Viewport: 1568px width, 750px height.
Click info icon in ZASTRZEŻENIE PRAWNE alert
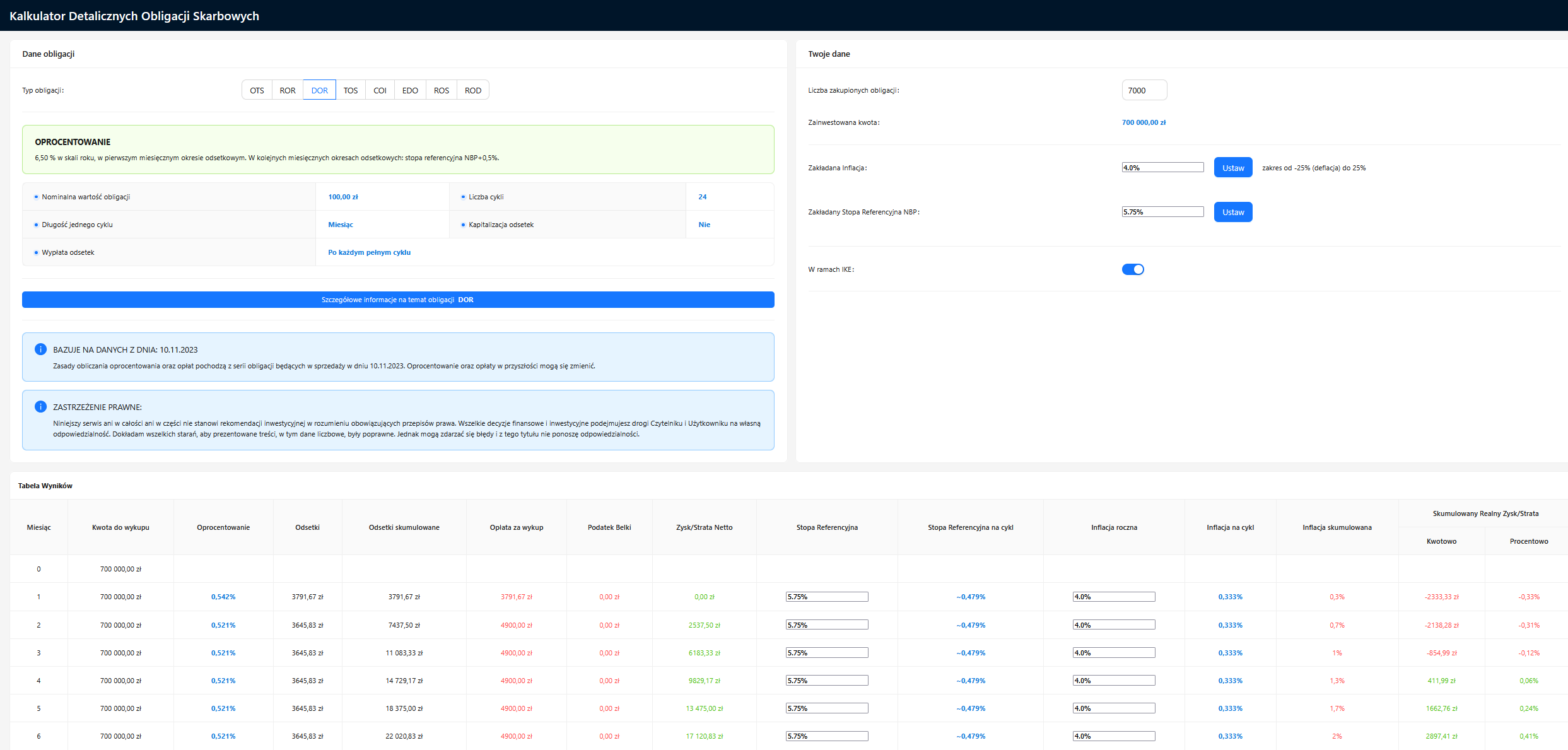point(40,407)
